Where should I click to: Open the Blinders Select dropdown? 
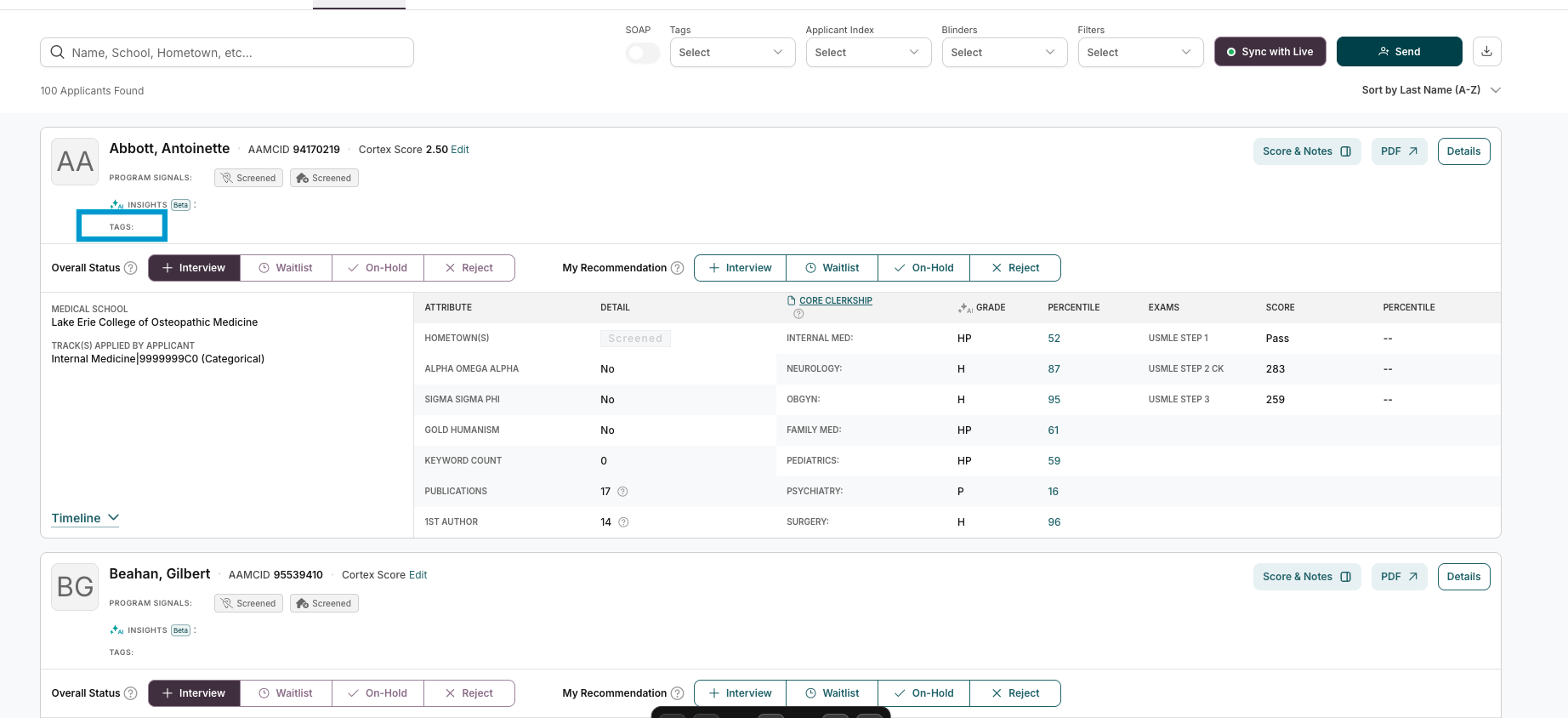coord(1004,53)
